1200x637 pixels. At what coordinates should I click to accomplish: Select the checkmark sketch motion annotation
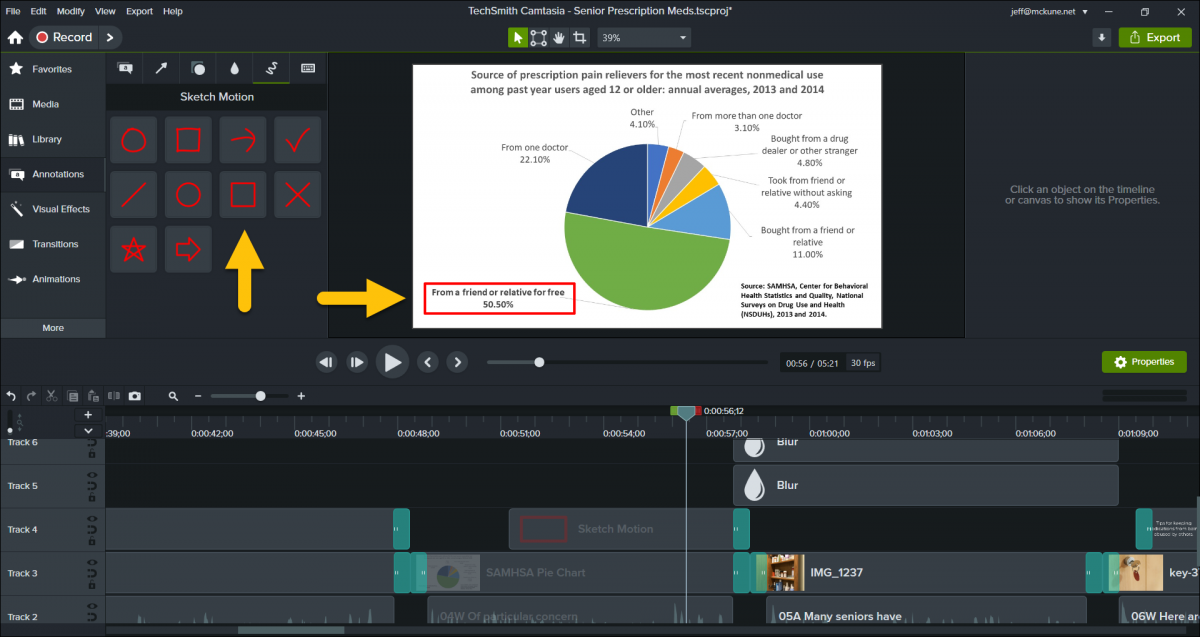click(297, 140)
